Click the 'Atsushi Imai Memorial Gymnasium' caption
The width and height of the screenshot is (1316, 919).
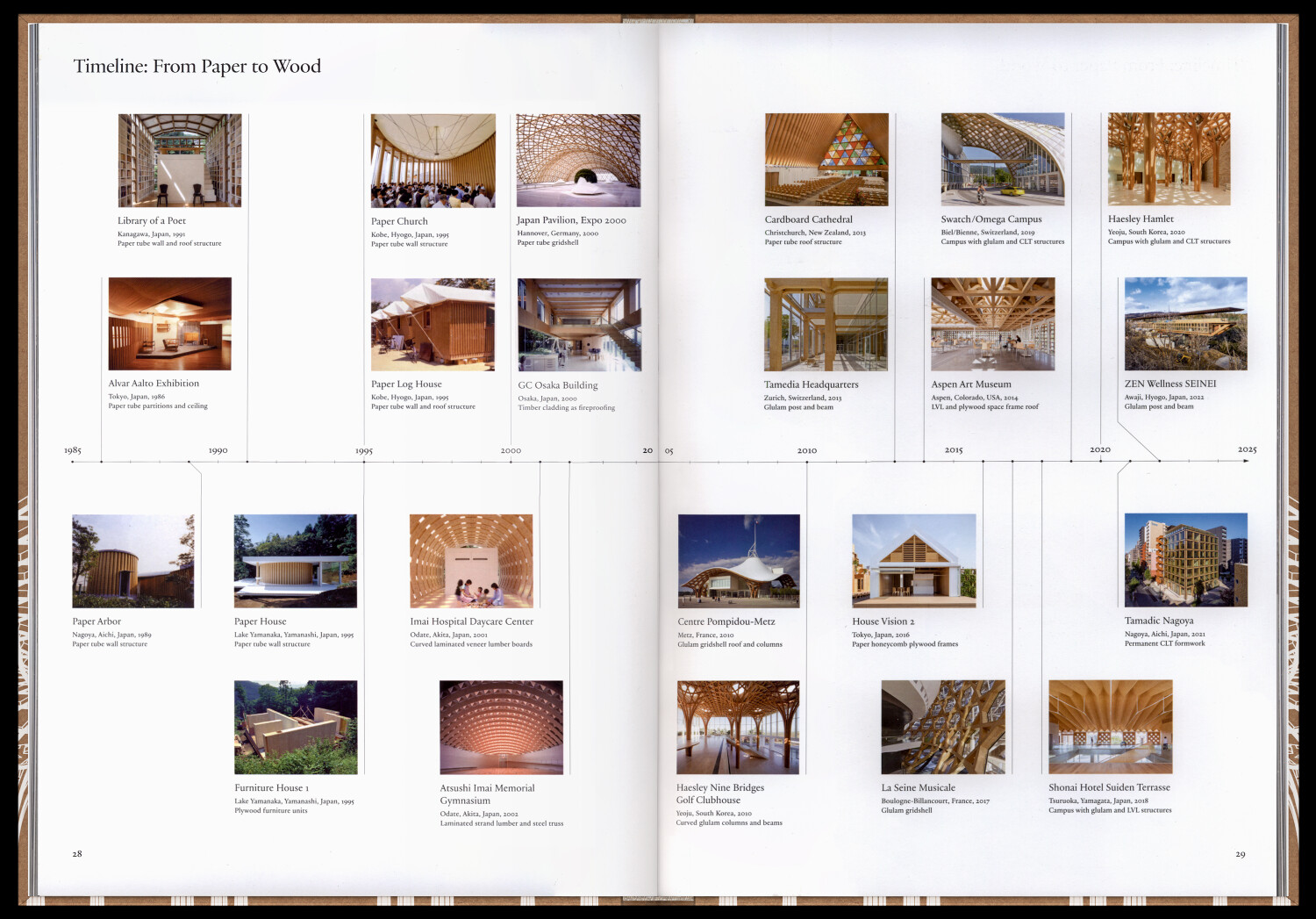(x=487, y=794)
